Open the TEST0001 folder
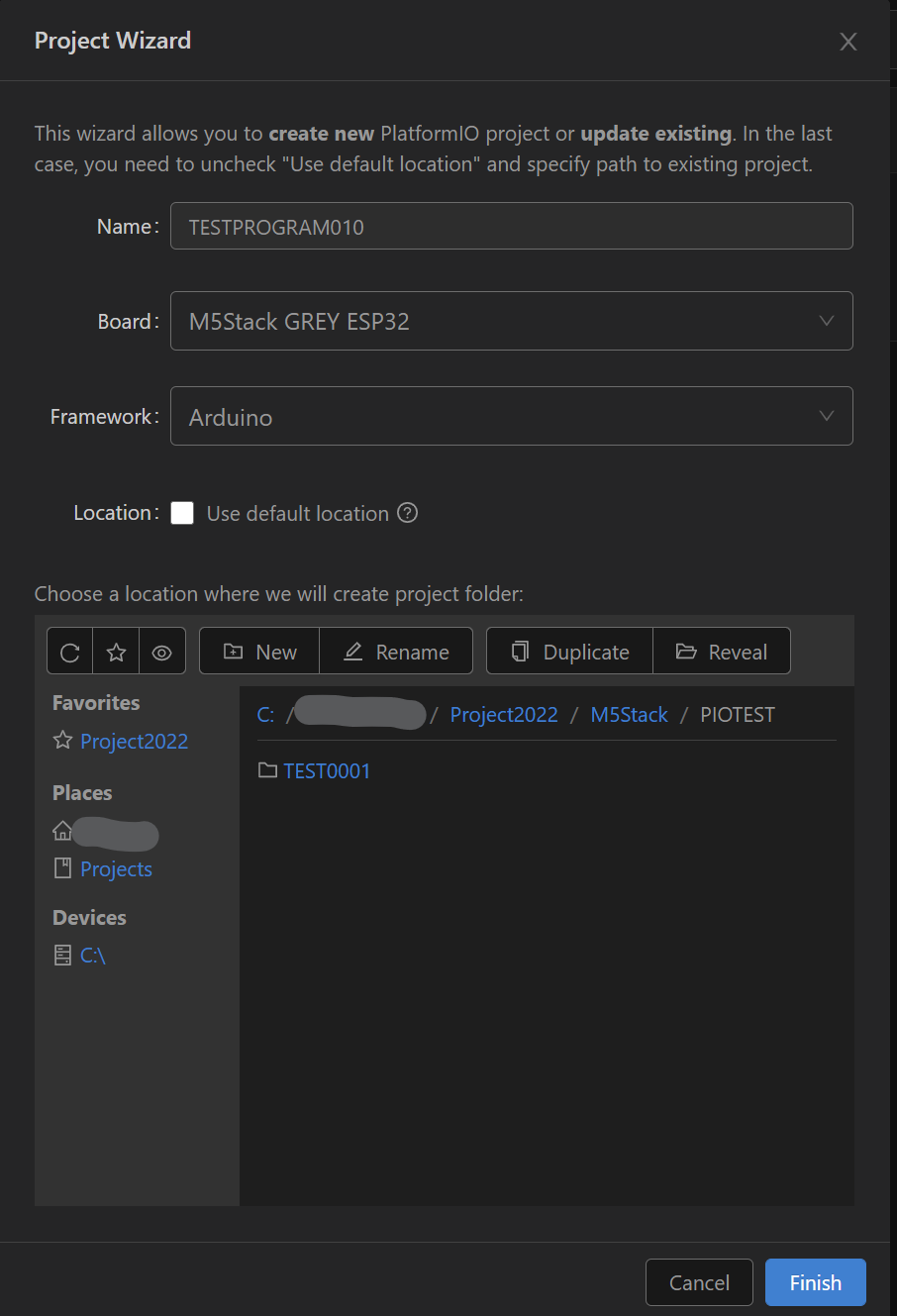 pos(327,770)
